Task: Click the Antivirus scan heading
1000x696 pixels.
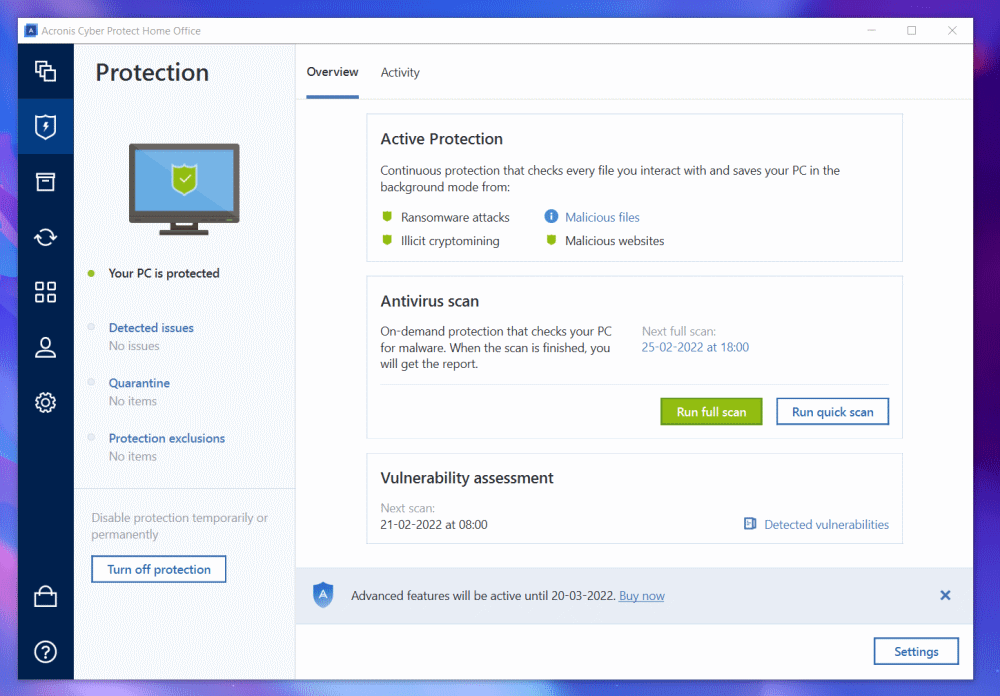Action: click(429, 301)
